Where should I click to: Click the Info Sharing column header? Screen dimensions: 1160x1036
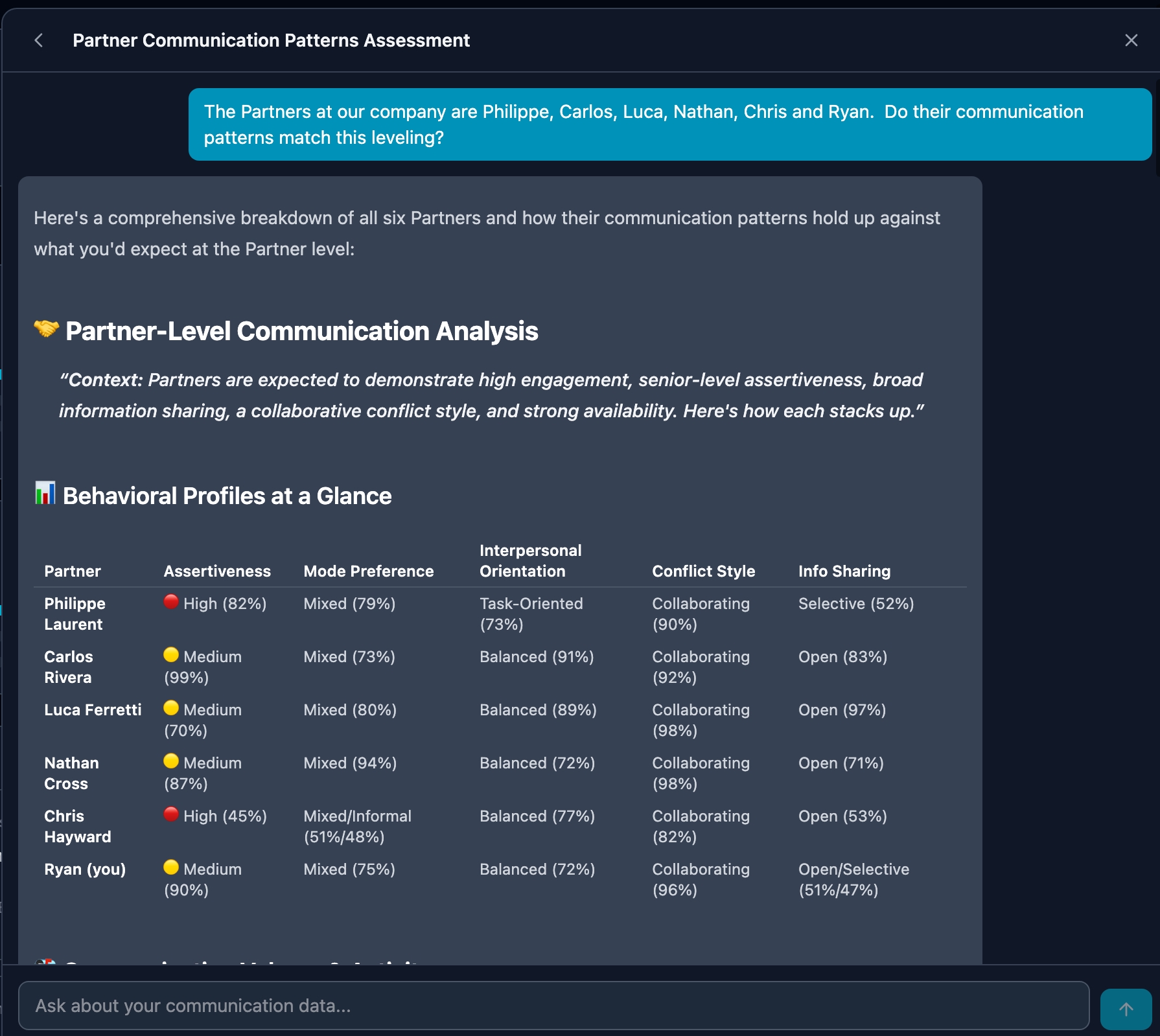[844, 571]
